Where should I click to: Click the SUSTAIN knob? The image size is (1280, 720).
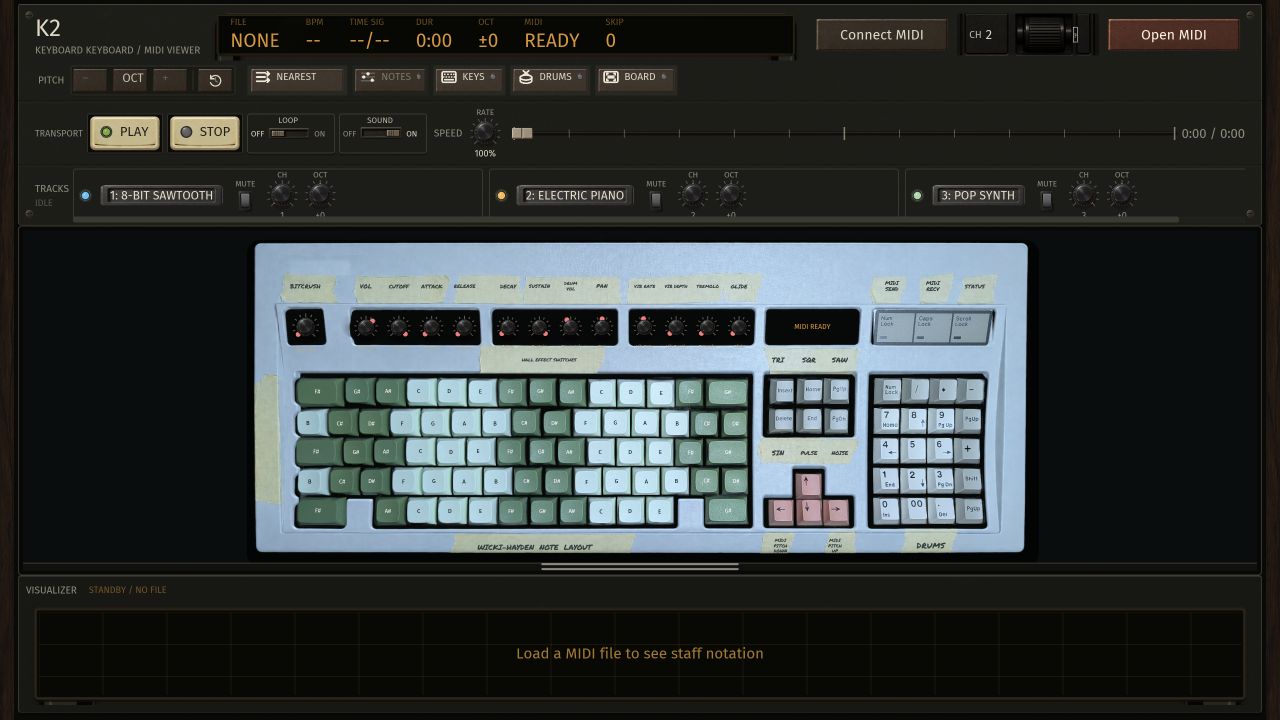click(x=539, y=326)
